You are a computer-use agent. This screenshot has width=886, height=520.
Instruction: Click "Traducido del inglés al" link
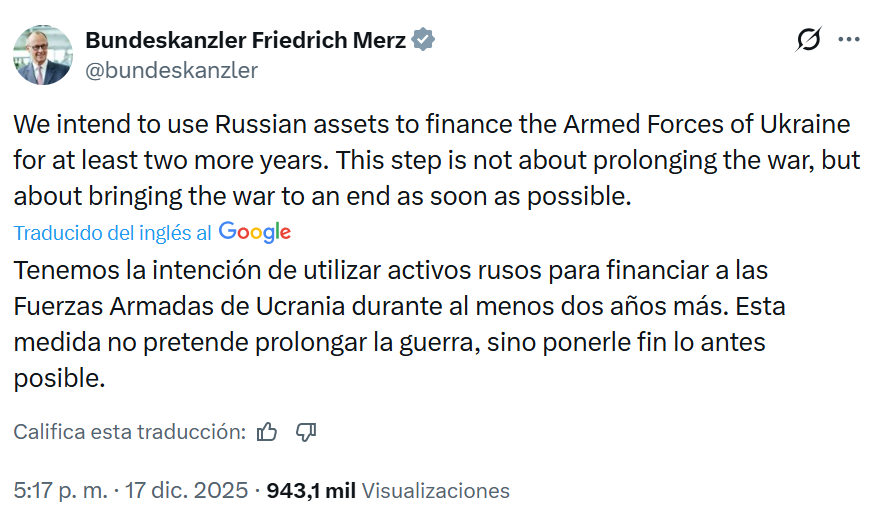[x=112, y=233]
